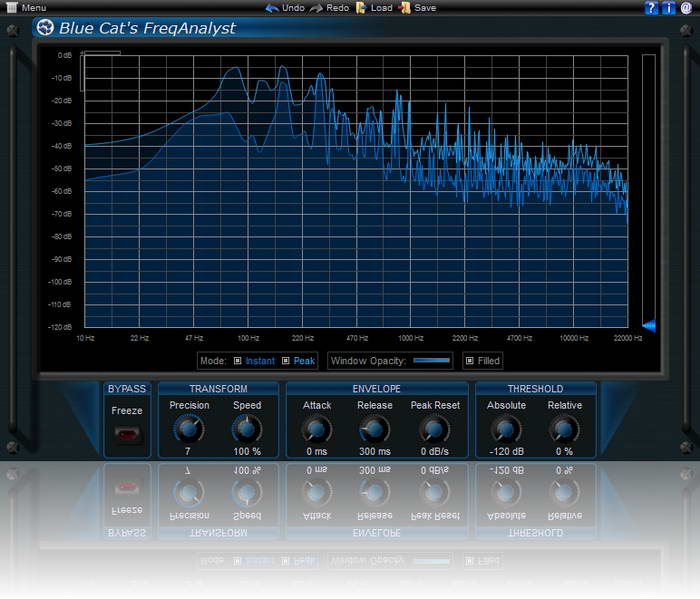Toggle the Freeze bypass button
Screen dimensions: 700x599
point(128,434)
